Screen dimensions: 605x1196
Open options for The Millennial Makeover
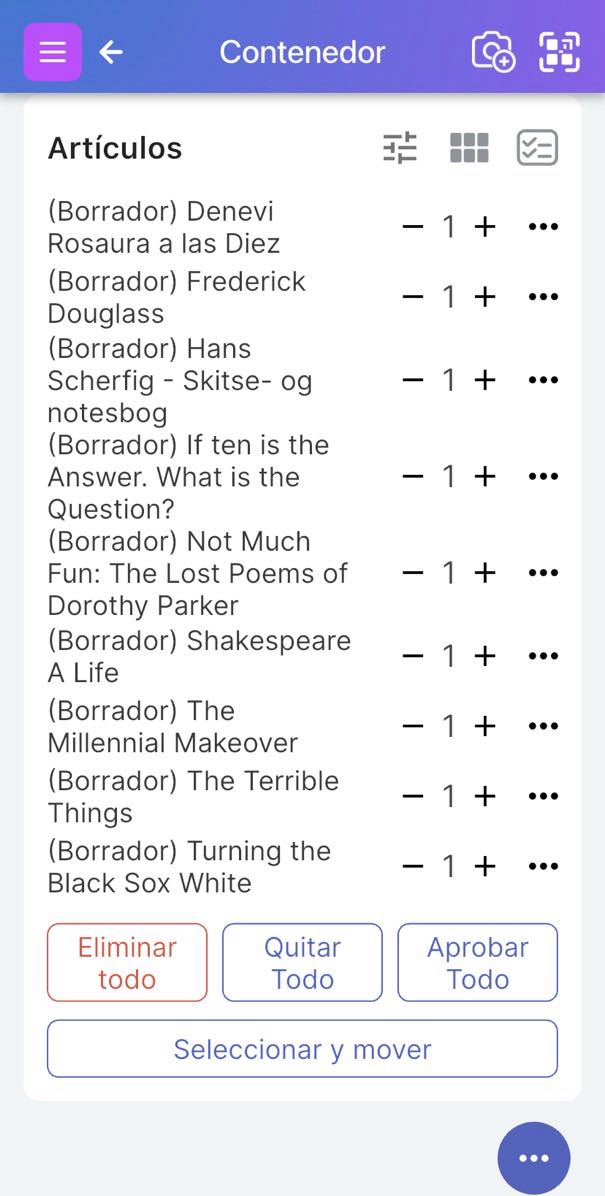coord(542,726)
